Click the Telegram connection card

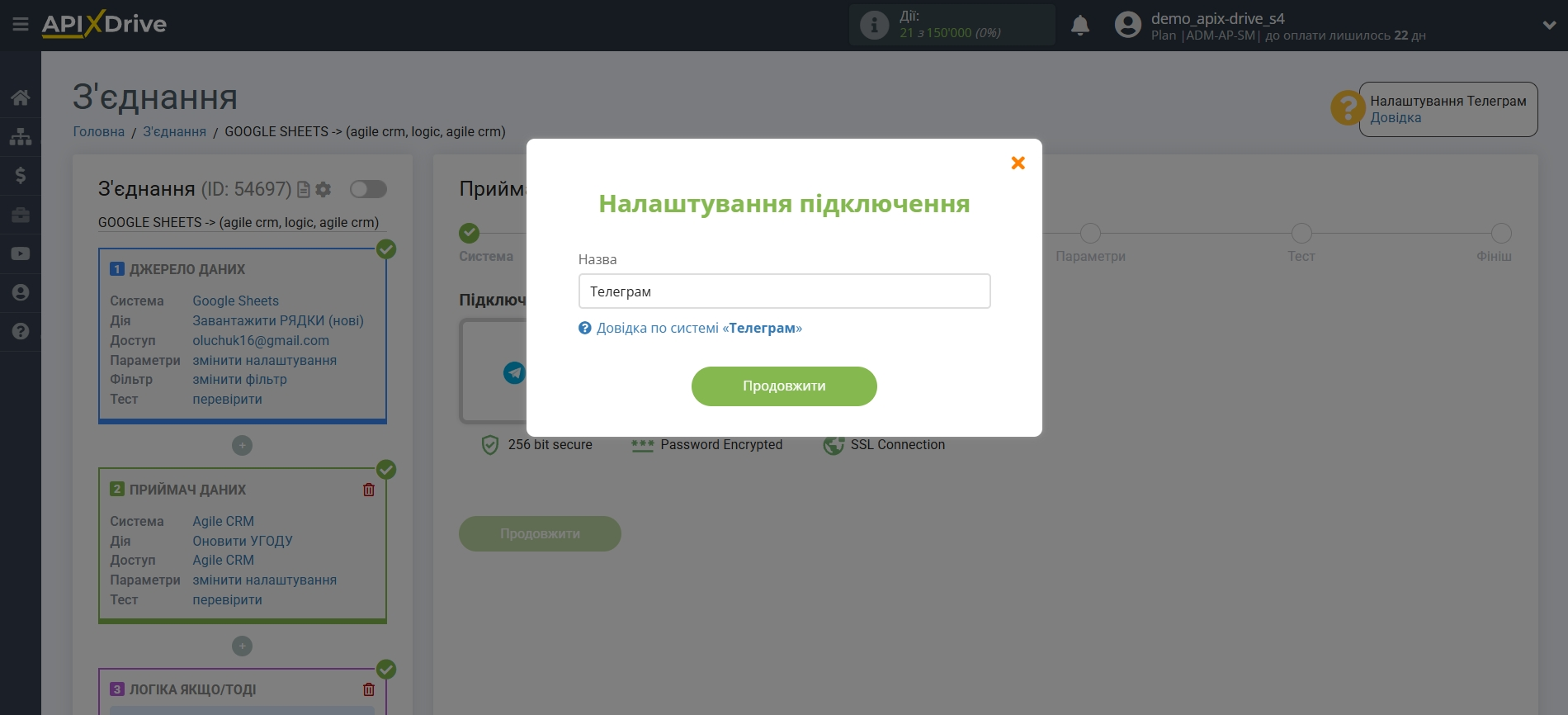(494, 372)
